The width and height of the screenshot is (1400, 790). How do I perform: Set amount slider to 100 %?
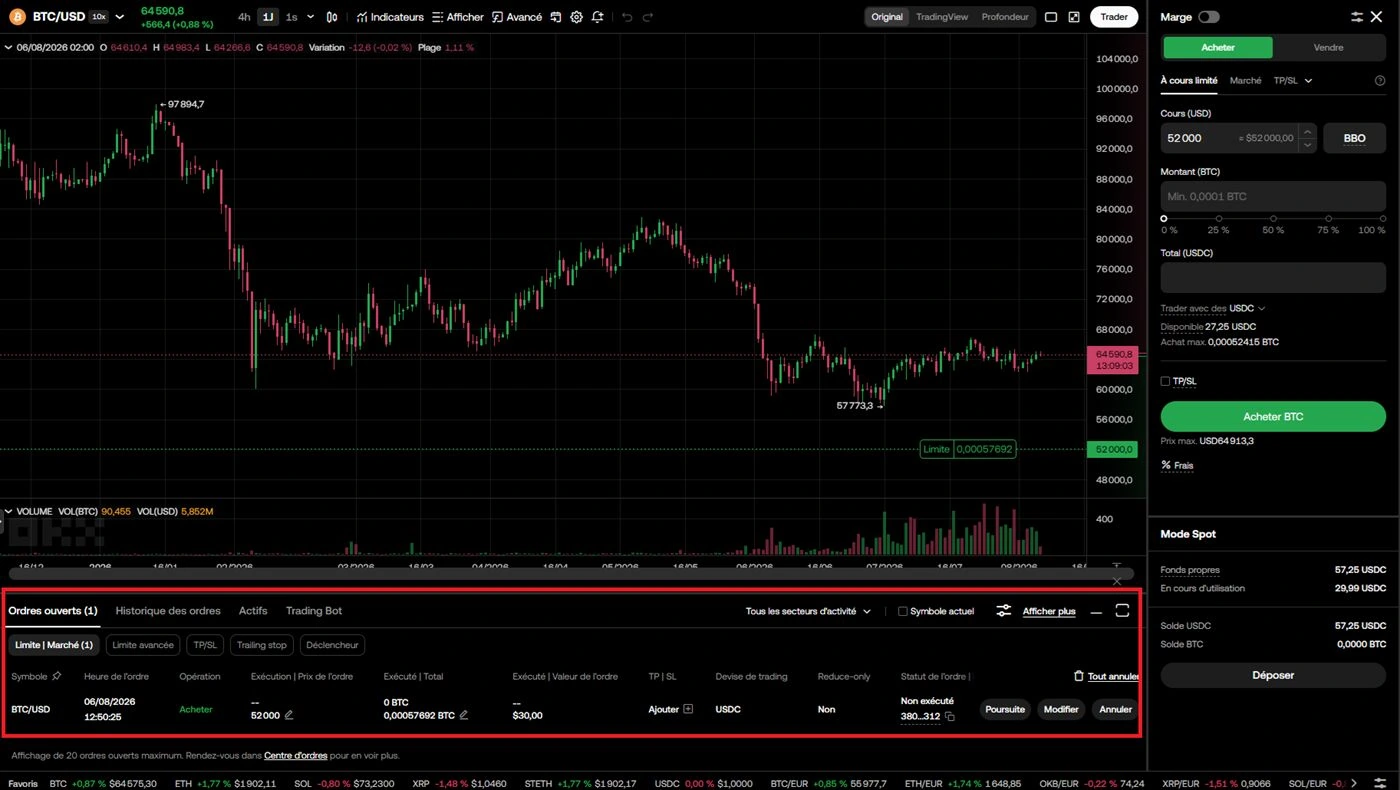(1383, 218)
